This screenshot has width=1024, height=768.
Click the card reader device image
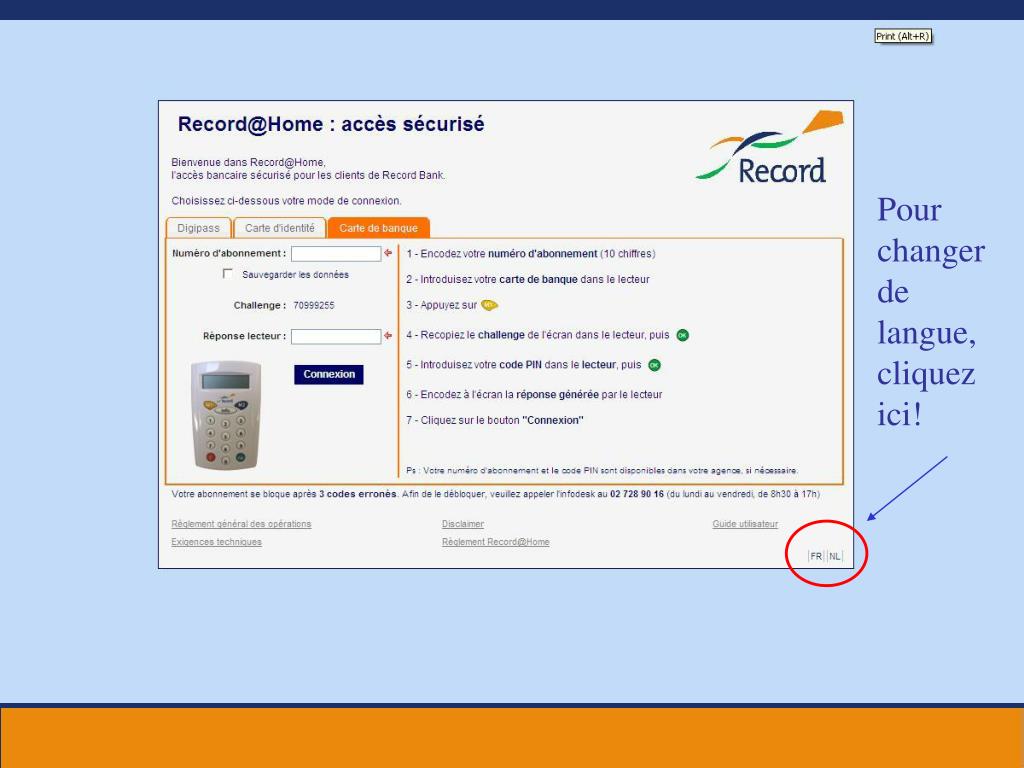point(226,415)
